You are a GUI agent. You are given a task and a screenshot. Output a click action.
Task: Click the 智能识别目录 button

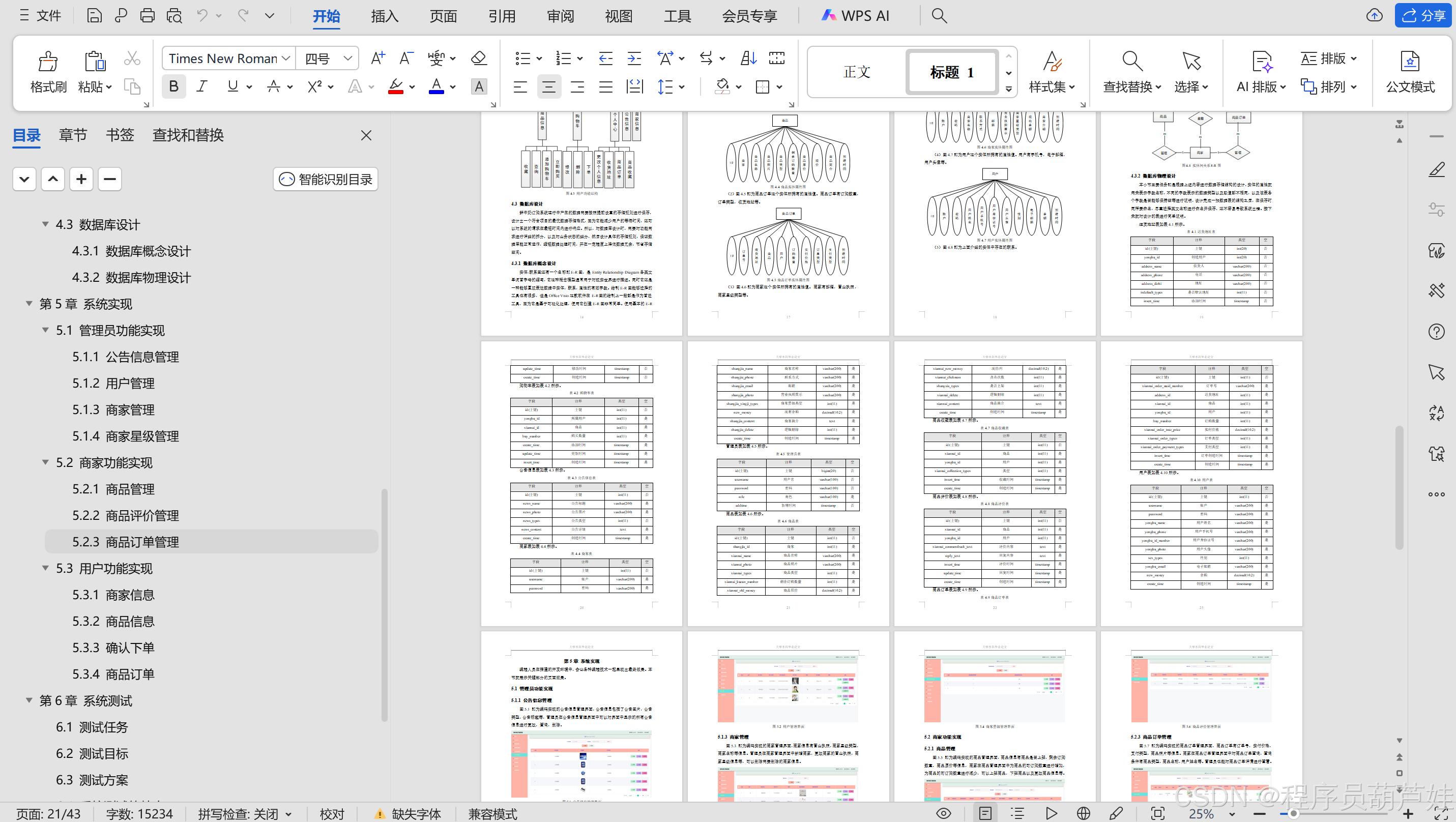click(326, 179)
